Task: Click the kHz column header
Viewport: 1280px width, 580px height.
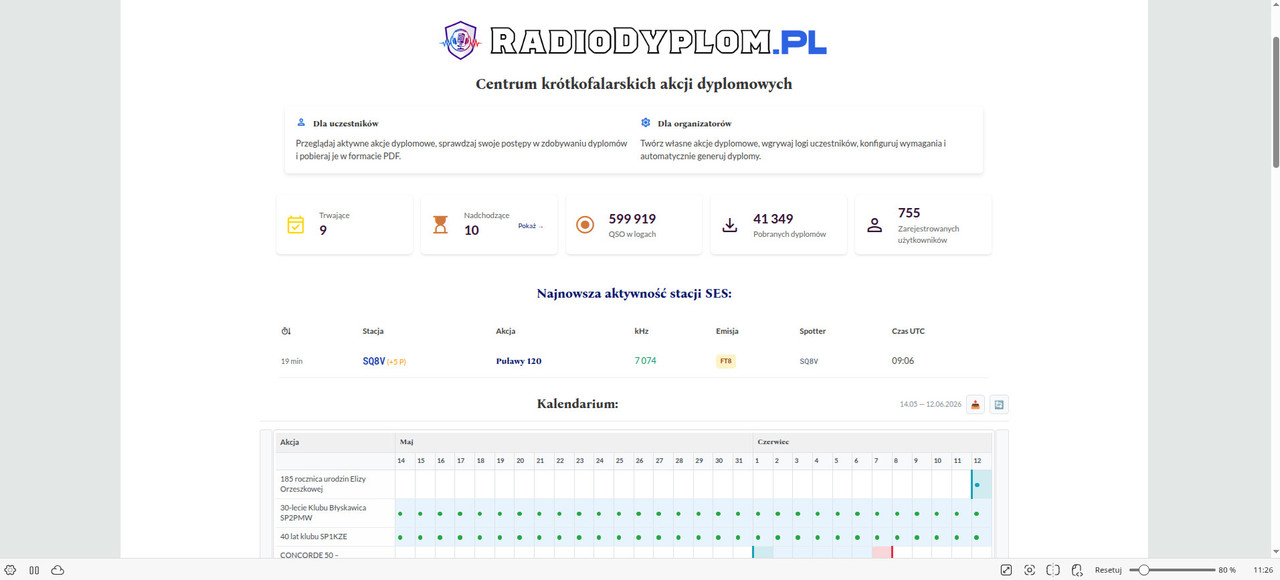Action: [x=641, y=331]
